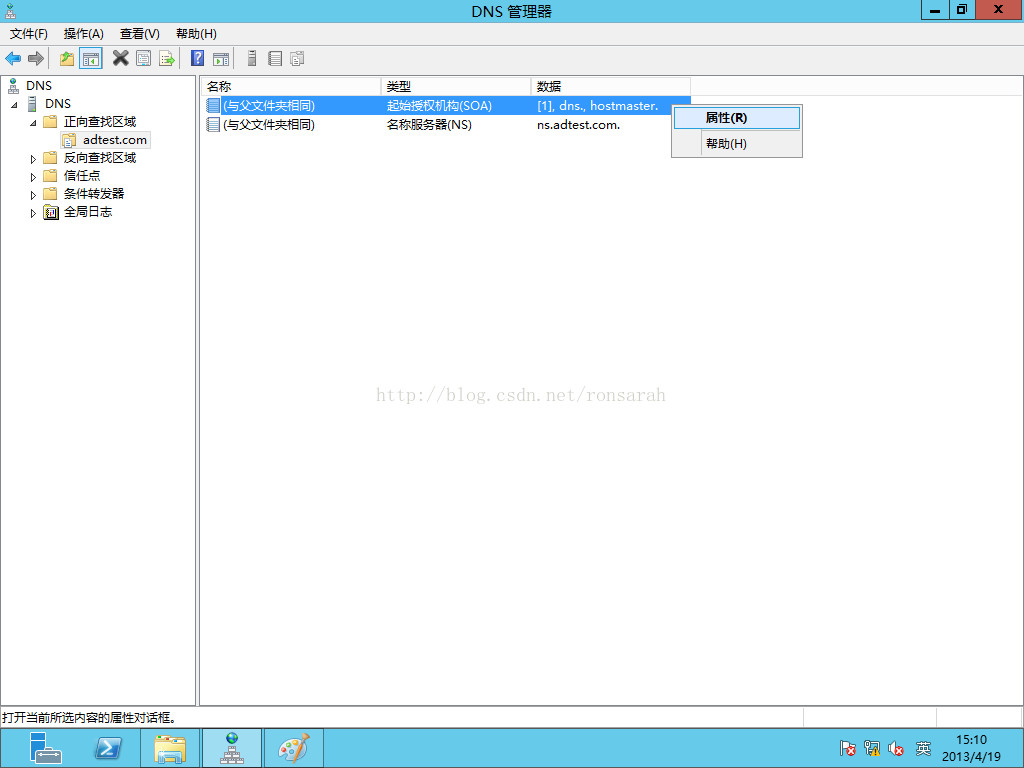Sort by the 名称 column header

[291, 86]
